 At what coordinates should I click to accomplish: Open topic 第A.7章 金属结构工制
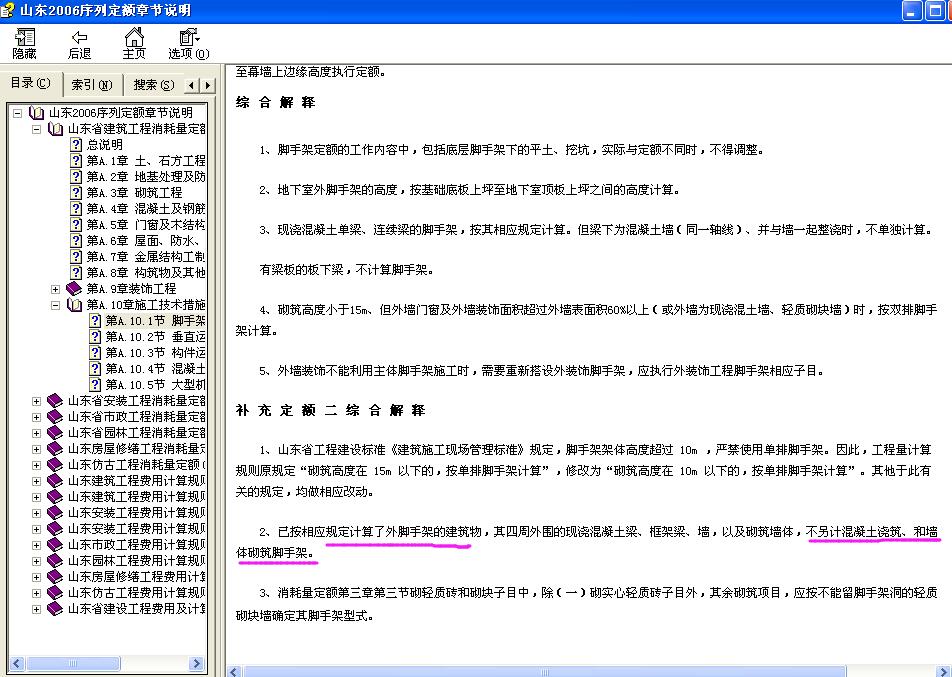point(146,257)
